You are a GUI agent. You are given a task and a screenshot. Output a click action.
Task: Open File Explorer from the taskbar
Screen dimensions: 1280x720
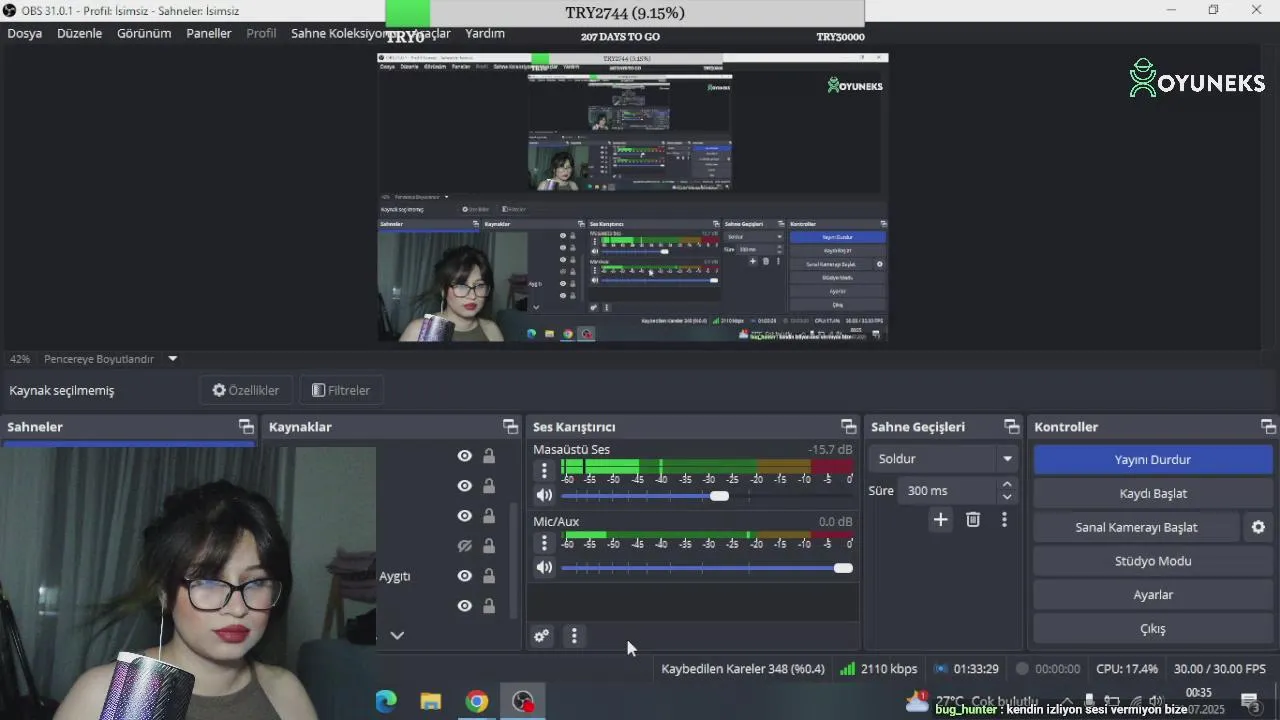(x=431, y=702)
